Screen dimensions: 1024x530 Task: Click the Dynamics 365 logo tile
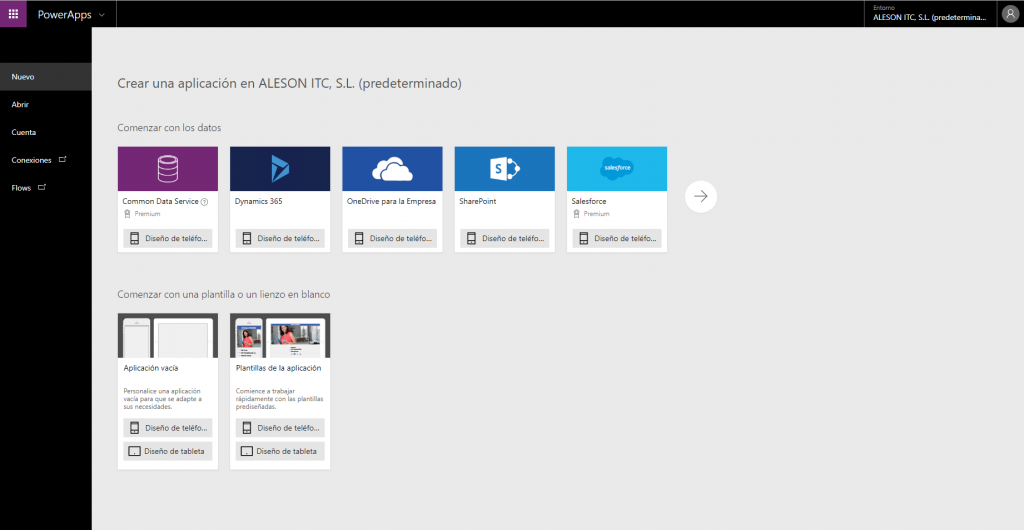(280, 168)
